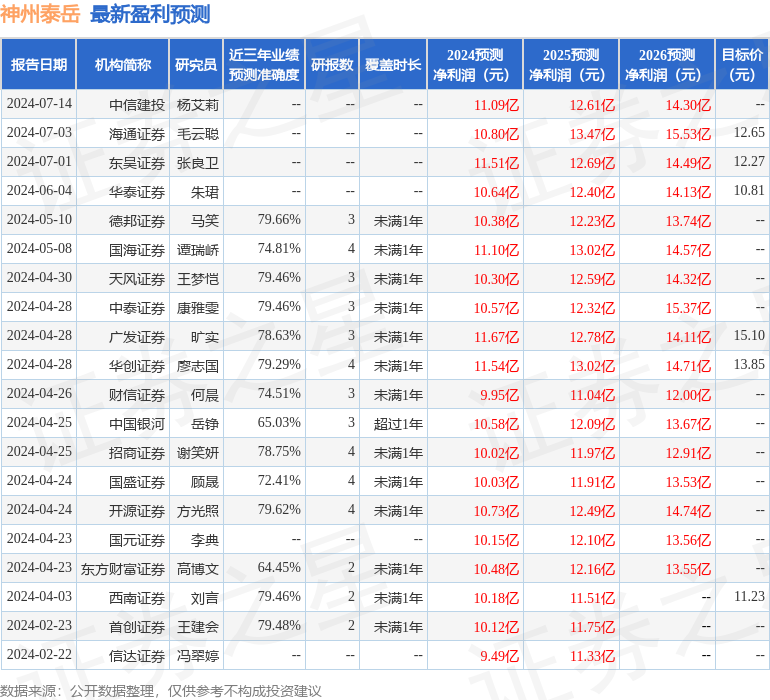Select 2026 profit value 12.00亿
770x700 pixels.
point(688,394)
